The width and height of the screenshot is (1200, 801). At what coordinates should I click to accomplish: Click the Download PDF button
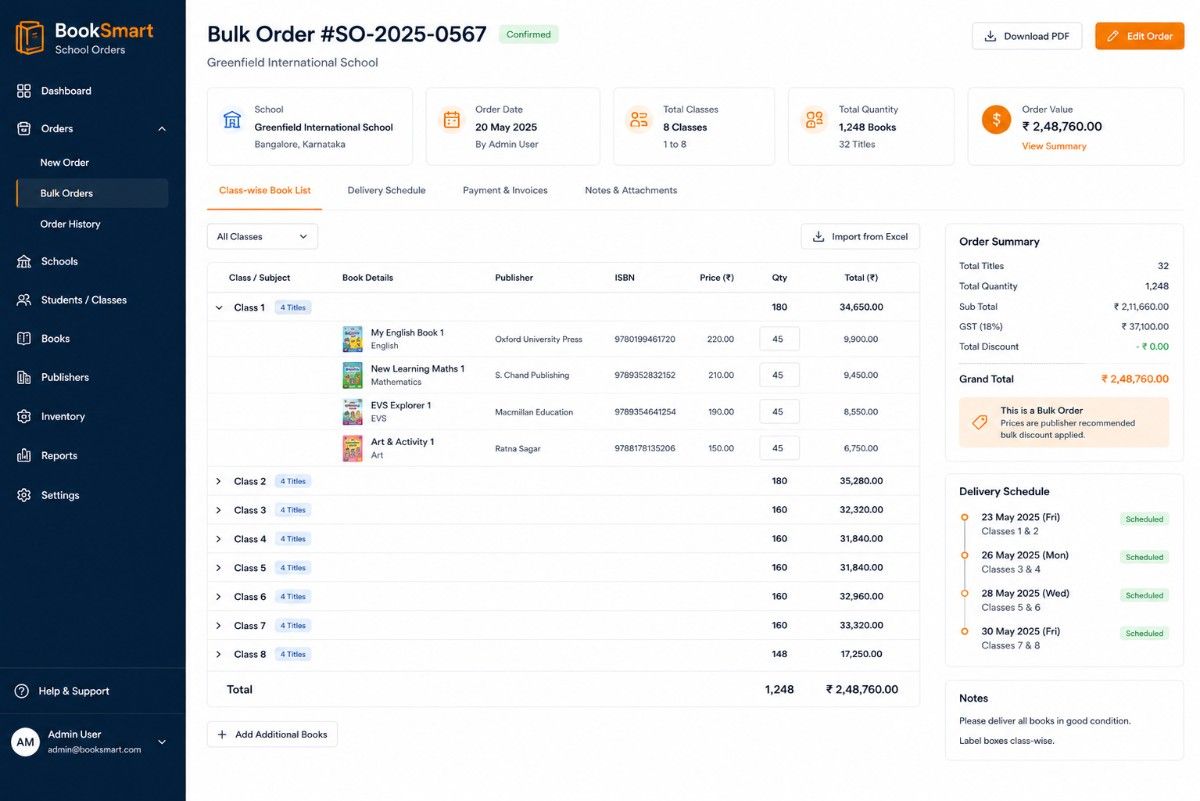tap(1027, 36)
